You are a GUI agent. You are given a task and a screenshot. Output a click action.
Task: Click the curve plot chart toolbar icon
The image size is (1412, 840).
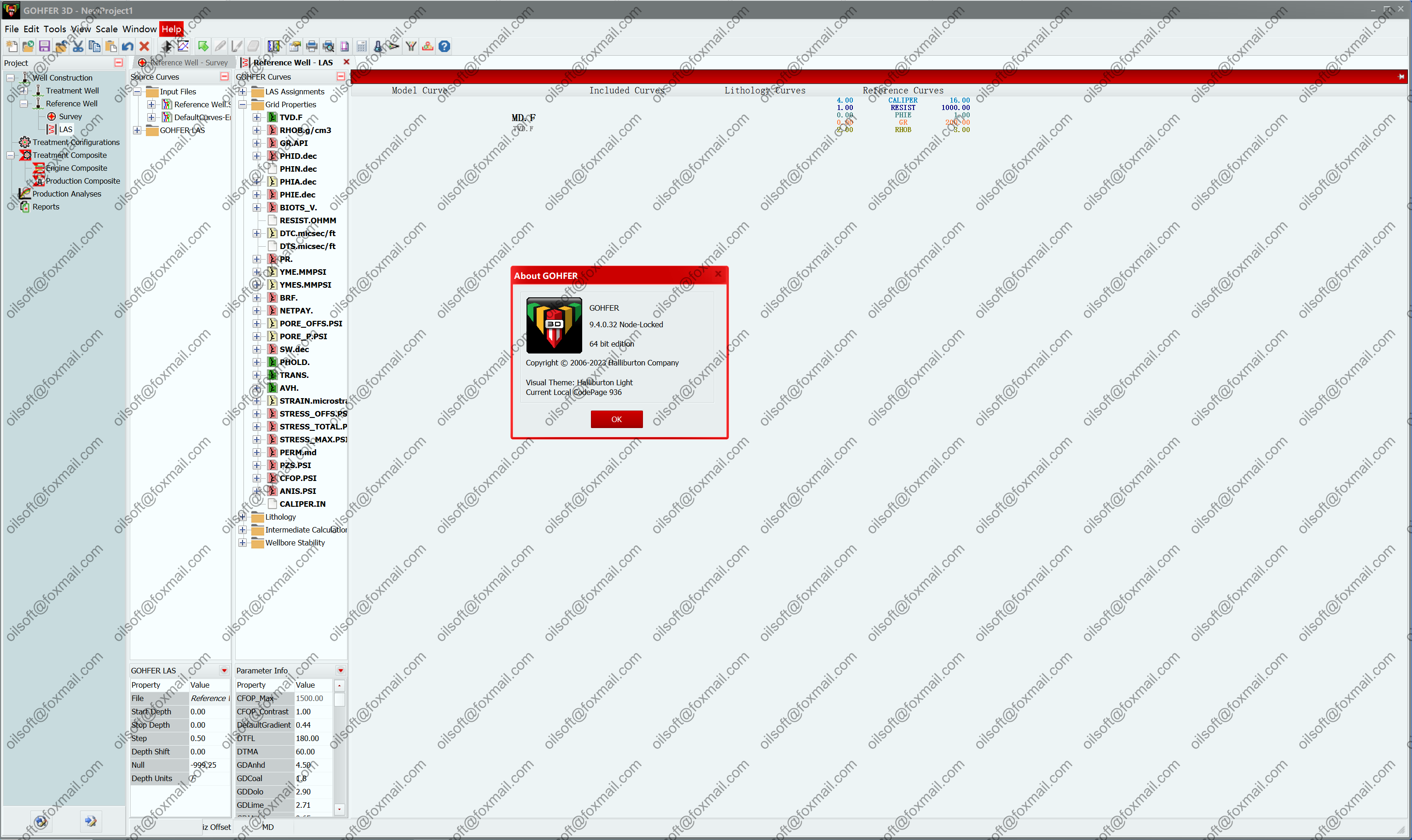click(183, 46)
